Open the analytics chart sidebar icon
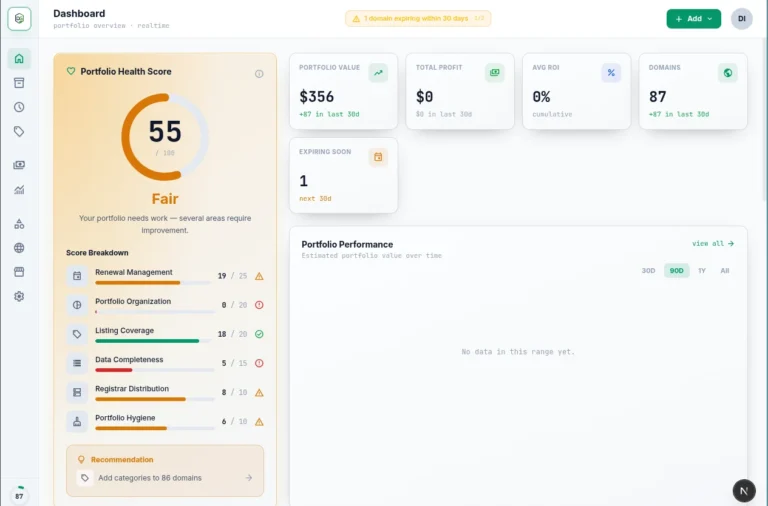Screen dimensions: 768x506 (19, 190)
